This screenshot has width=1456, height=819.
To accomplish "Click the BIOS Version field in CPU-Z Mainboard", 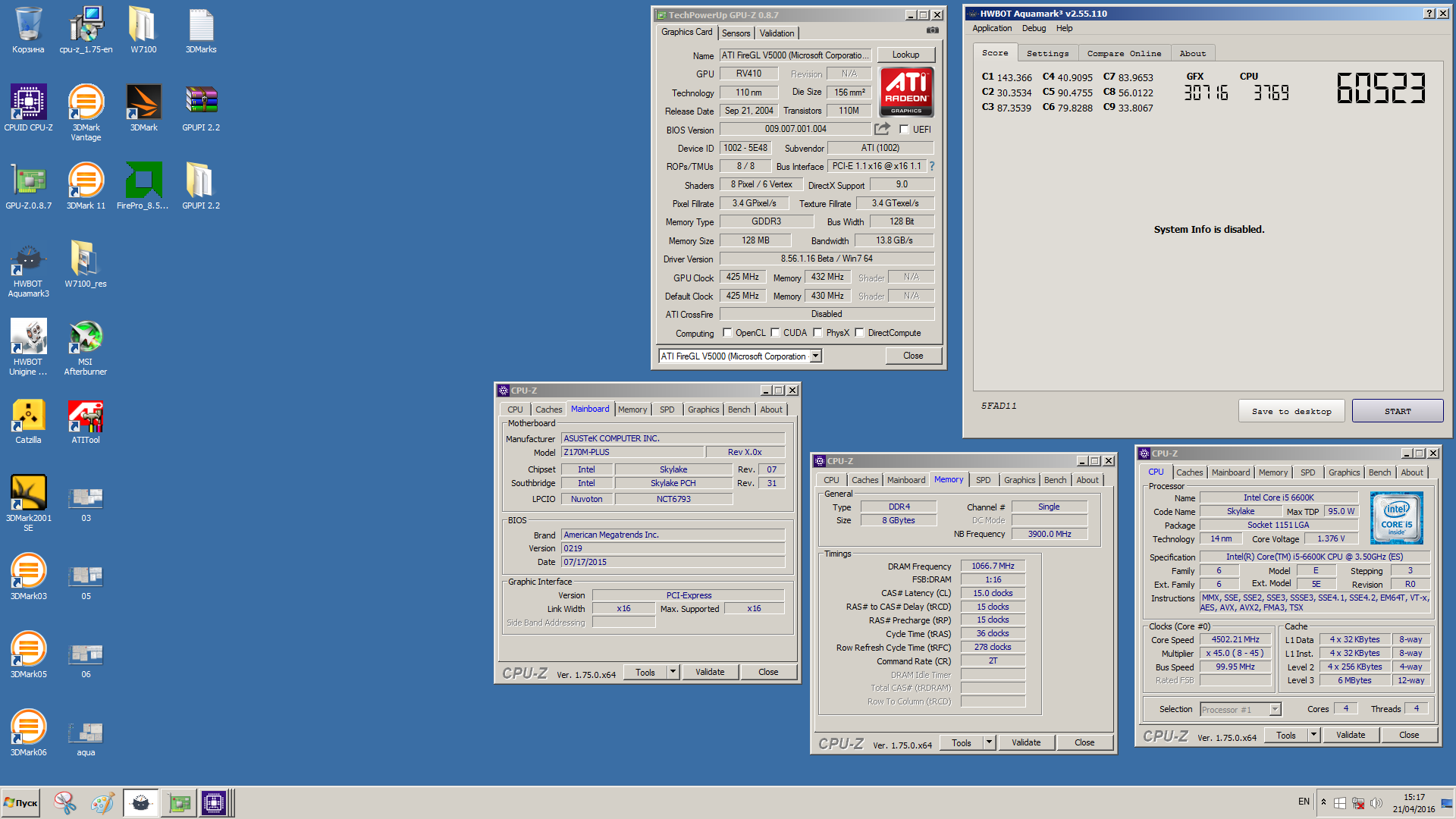I will tap(673, 548).
